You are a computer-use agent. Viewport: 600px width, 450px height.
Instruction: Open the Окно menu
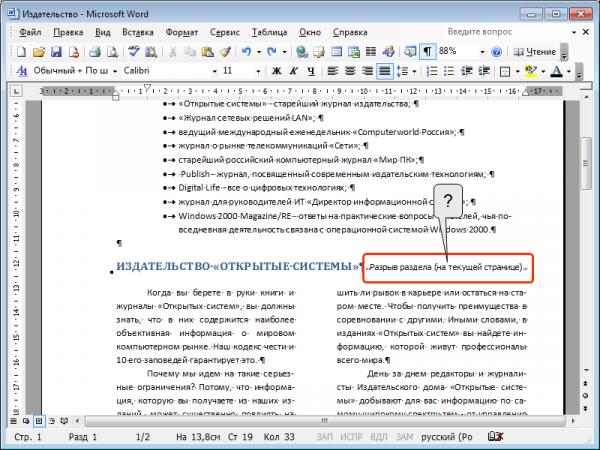(x=310, y=32)
